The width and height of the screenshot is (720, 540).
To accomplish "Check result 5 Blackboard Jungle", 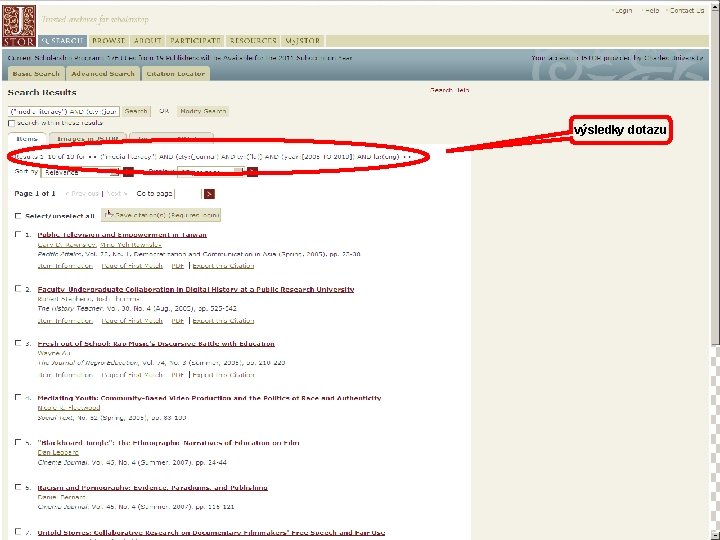I will click(x=18, y=442).
